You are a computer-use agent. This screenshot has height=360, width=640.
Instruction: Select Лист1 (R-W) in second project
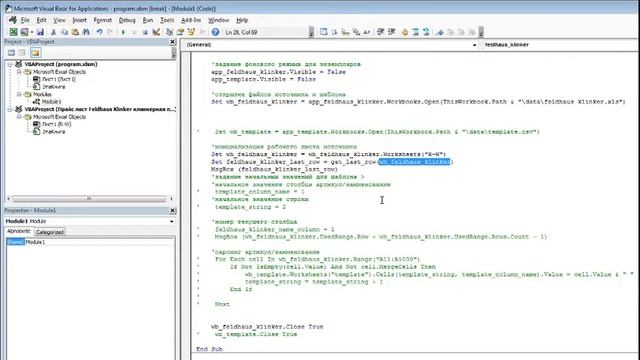point(56,124)
